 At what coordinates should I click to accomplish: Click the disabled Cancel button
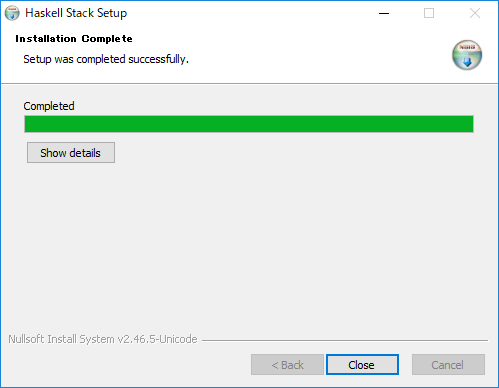(x=448, y=365)
